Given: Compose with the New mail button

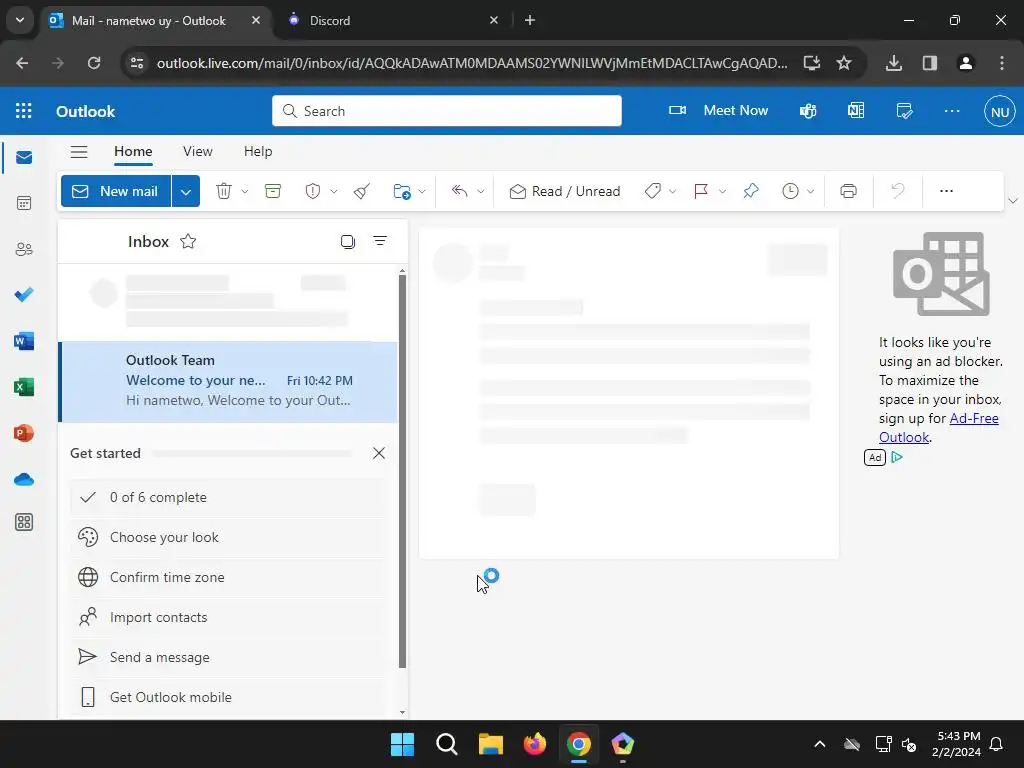Looking at the screenshot, I should click(116, 191).
